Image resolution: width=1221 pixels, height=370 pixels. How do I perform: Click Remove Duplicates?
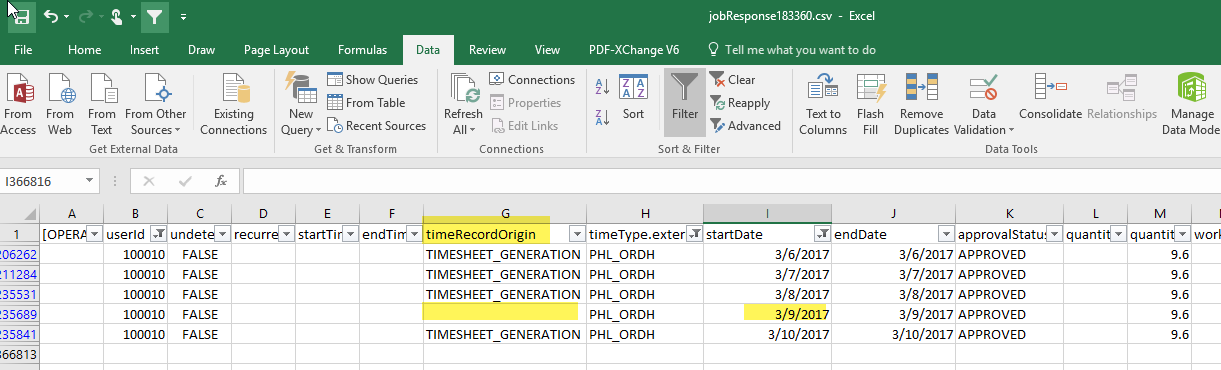[x=921, y=105]
